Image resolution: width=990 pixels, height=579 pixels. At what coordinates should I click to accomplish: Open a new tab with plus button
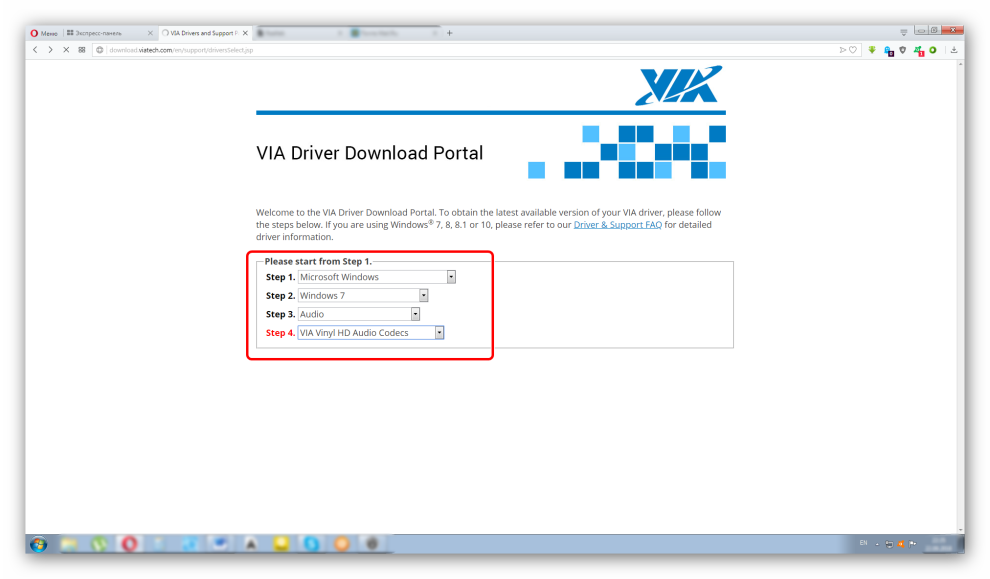click(449, 33)
